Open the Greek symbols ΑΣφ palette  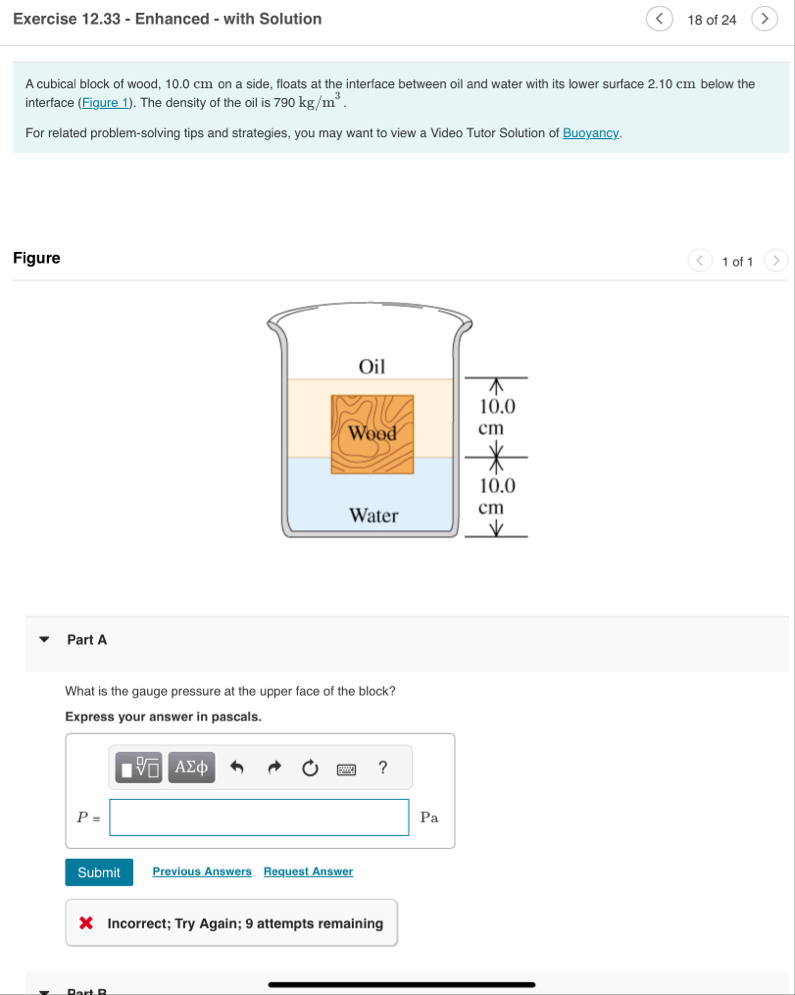[190, 767]
